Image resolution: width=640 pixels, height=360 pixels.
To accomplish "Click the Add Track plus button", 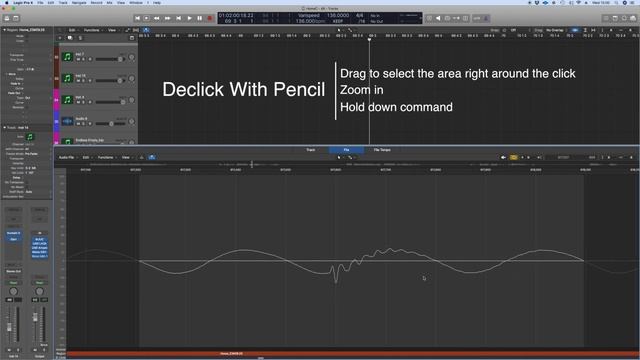I will coord(60,38).
